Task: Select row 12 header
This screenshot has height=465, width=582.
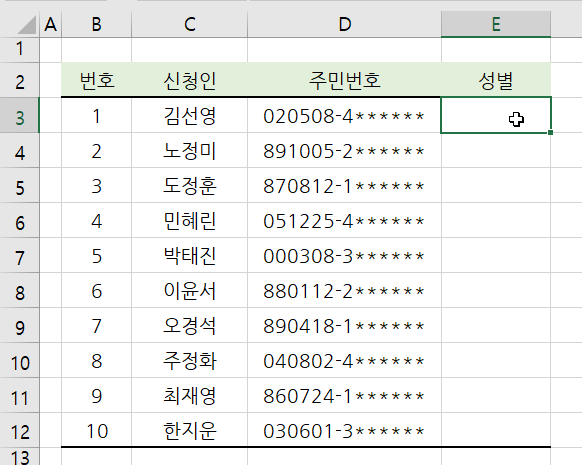Action: click(x=19, y=430)
